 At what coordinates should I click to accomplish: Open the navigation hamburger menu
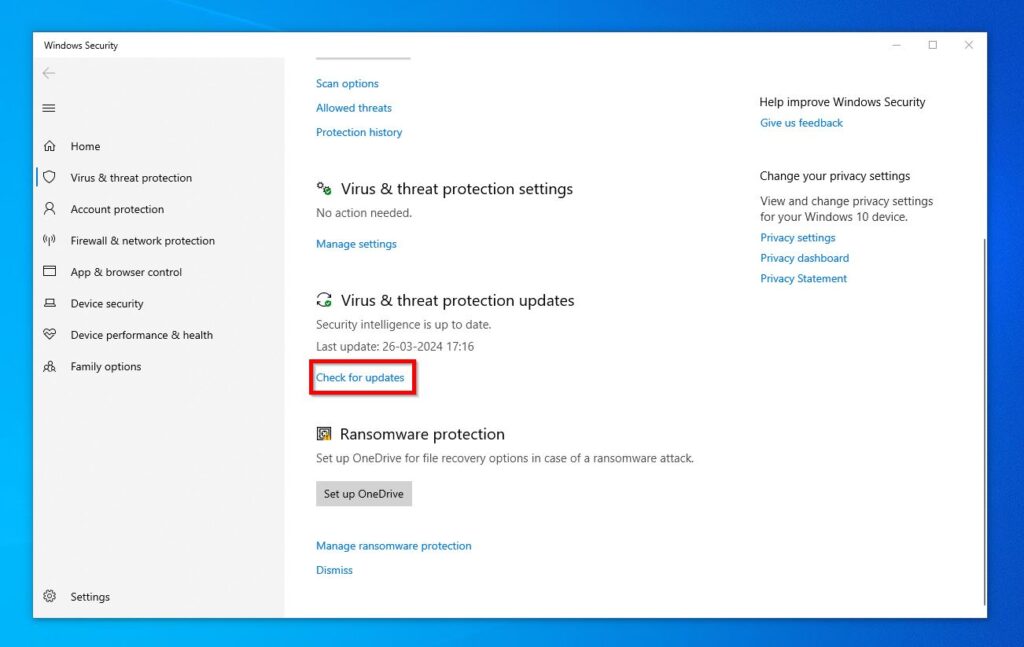click(x=49, y=108)
